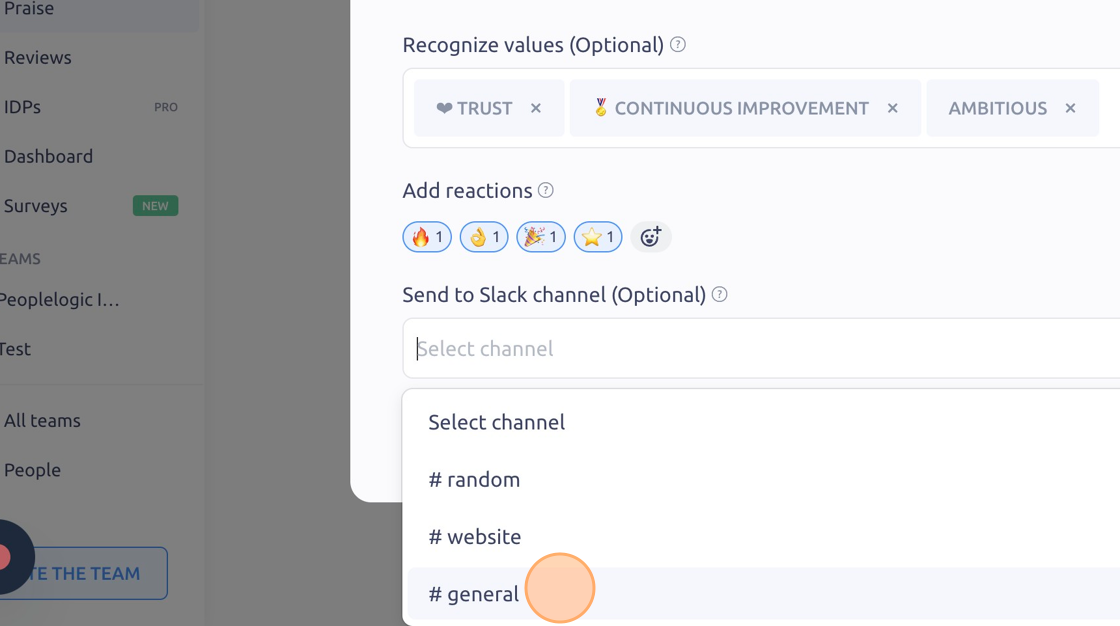Open the add new reaction emoji picker

[651, 237]
